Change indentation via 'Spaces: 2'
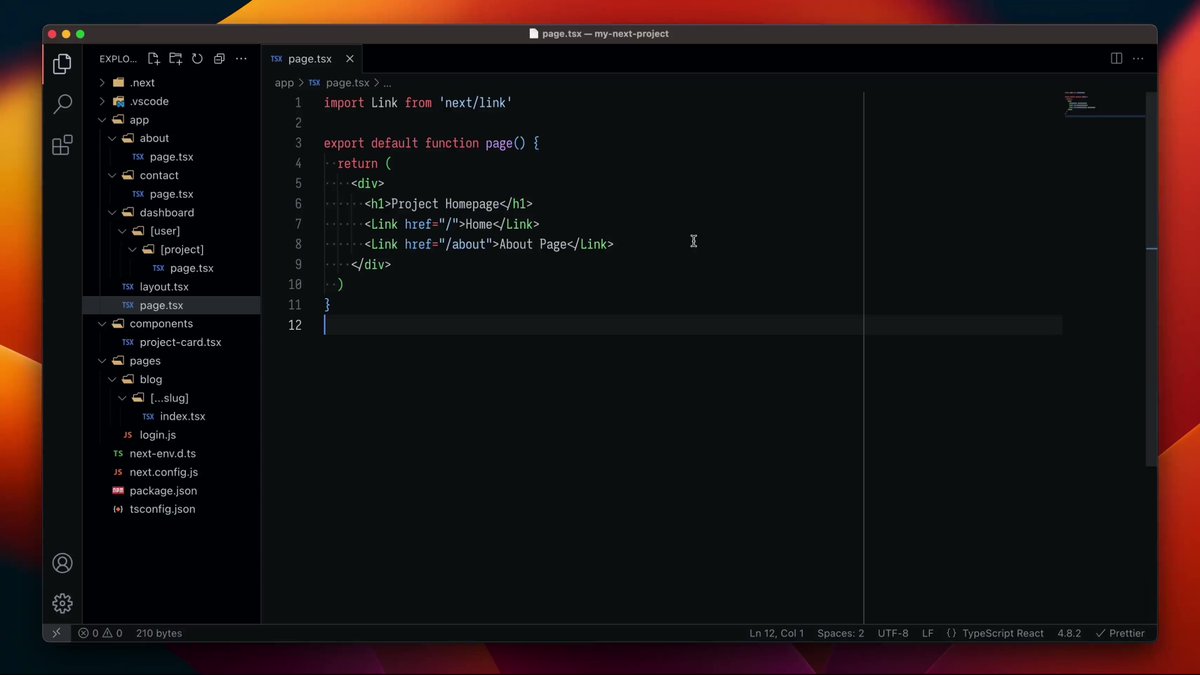 [840, 633]
